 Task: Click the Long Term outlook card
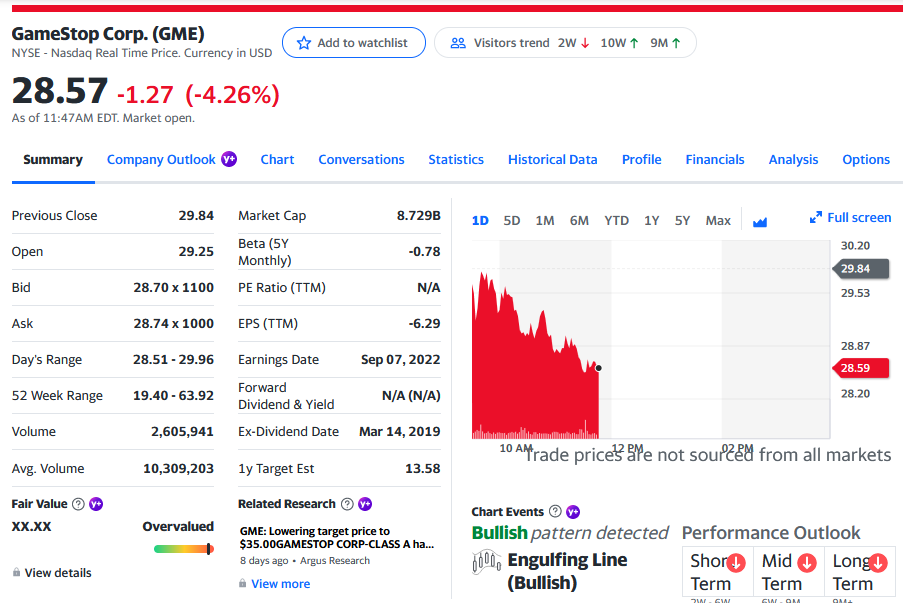pyautogui.click(x=860, y=572)
